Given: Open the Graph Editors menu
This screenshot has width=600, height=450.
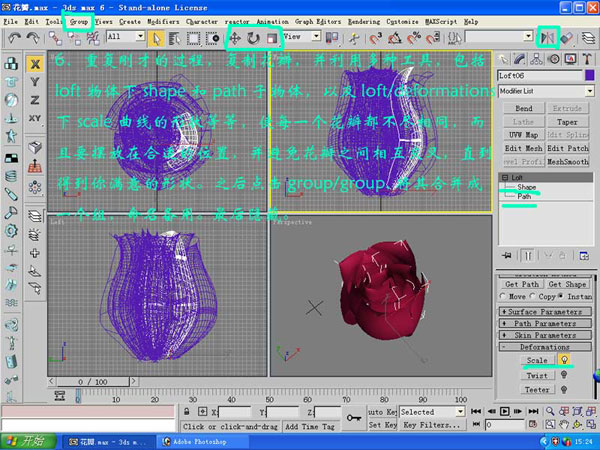Looking at the screenshot, I should 318,22.
